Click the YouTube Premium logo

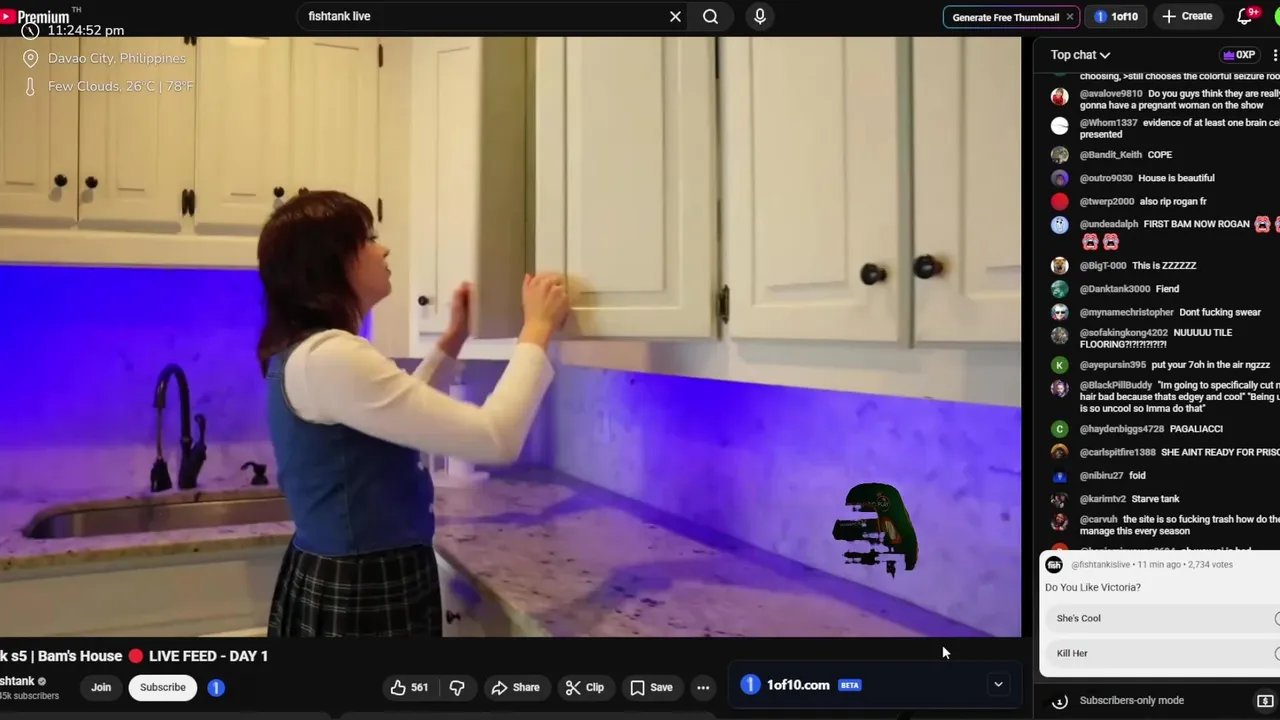click(36, 16)
